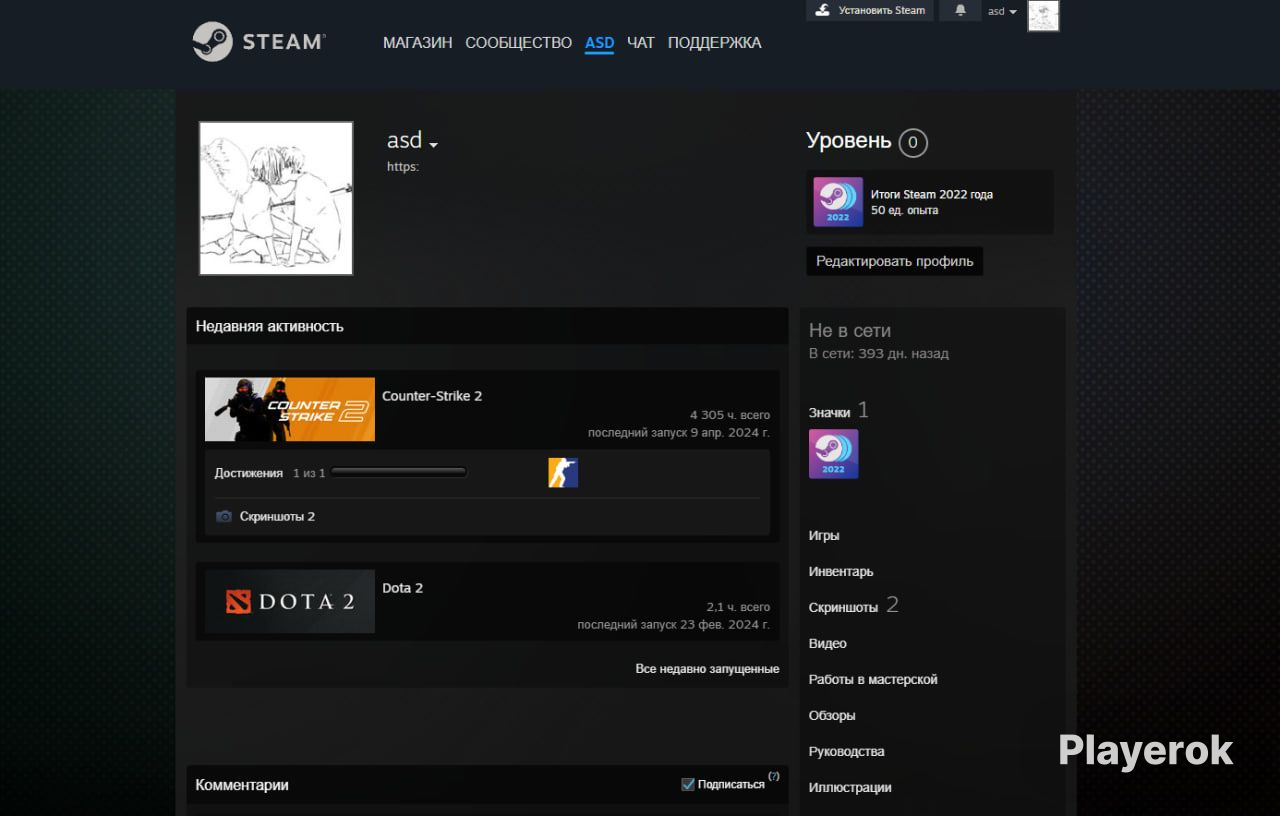Open the СООБЩЕСТВО menu
The width and height of the screenshot is (1280, 816).
[518, 43]
